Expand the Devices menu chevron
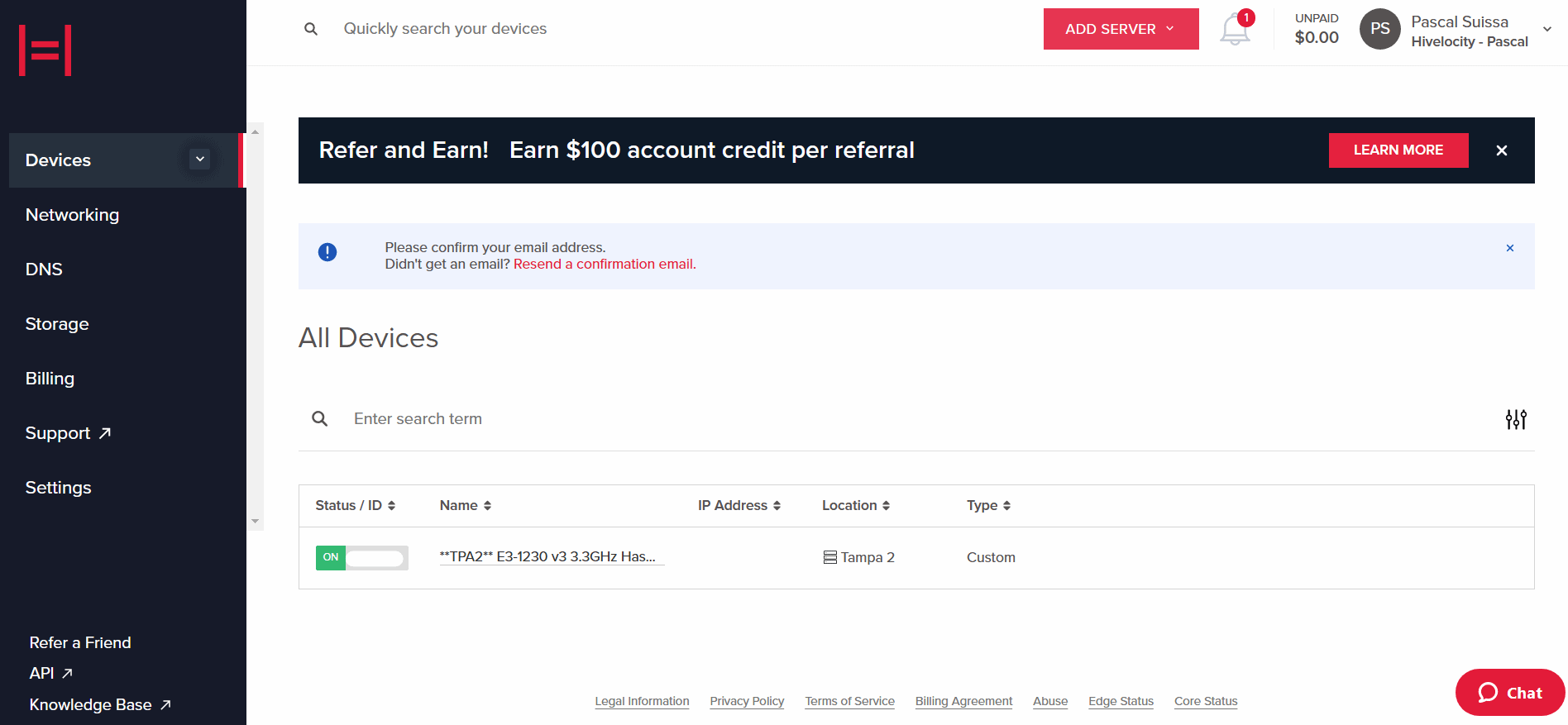This screenshot has height=725, width=1568. coord(200,160)
